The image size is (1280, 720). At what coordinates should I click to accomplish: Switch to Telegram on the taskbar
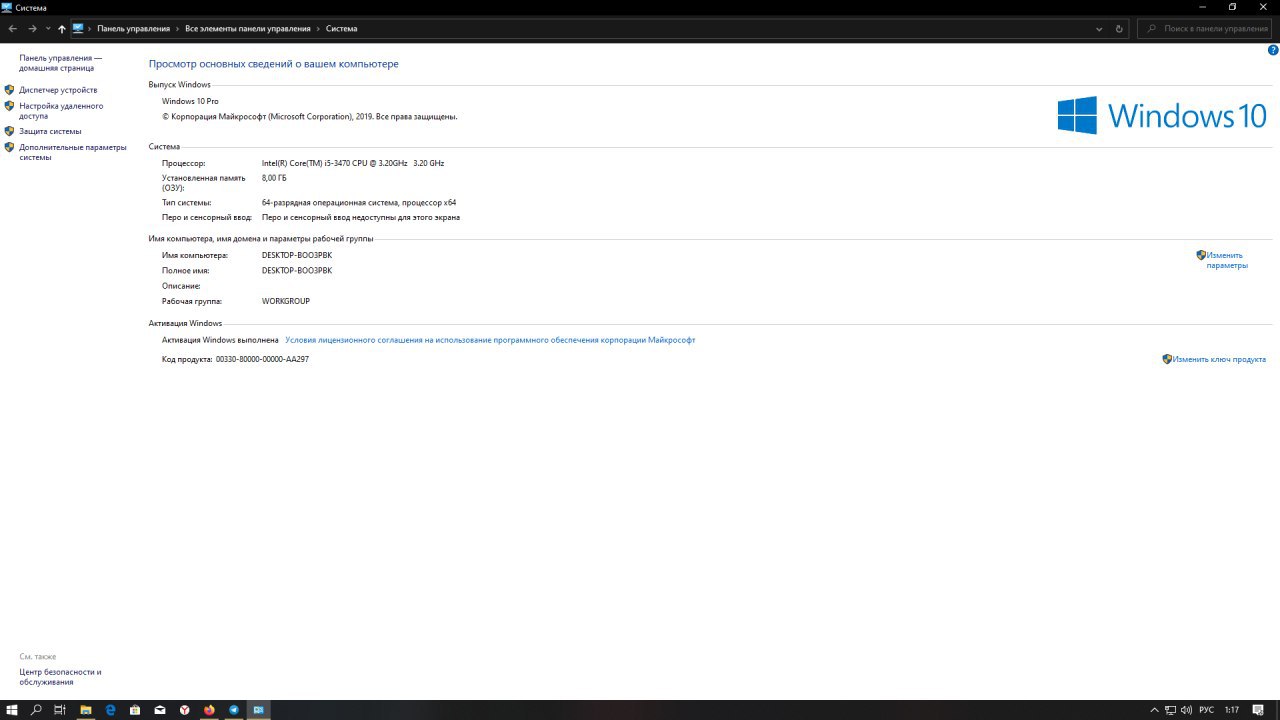tap(234, 710)
